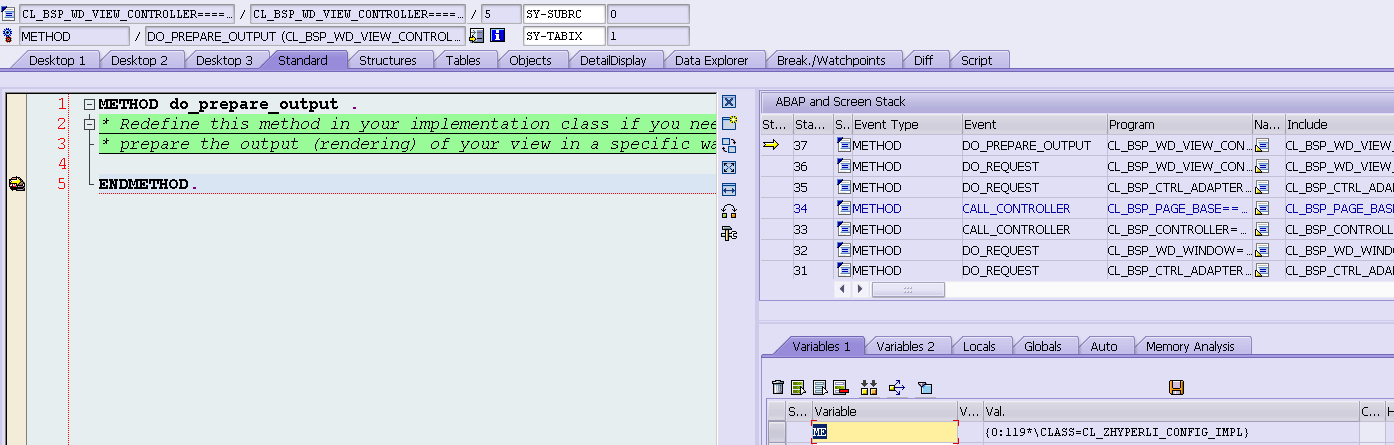This screenshot has height=445, width=1394.
Task: Close the source code tool with X icon
Action: (728, 102)
